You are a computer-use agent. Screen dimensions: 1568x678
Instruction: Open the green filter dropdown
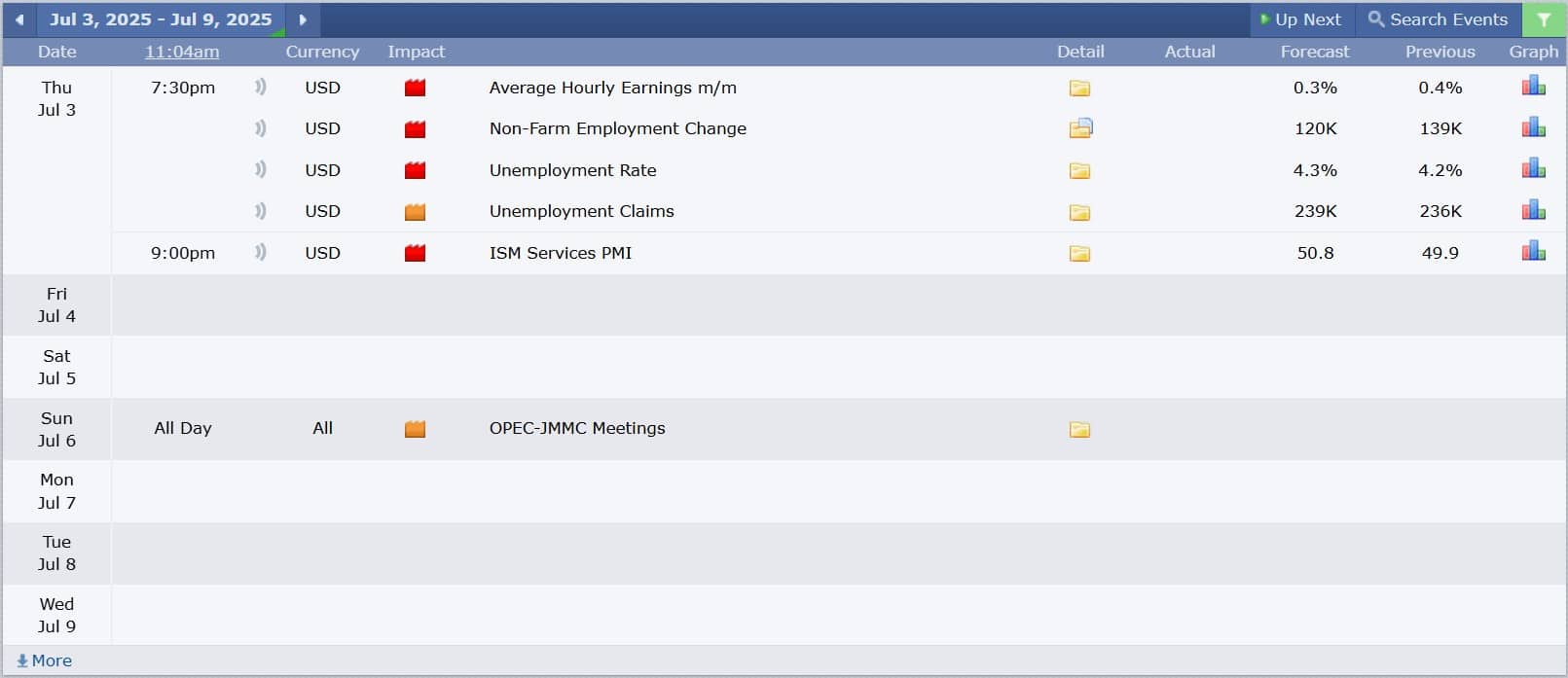tap(1544, 19)
